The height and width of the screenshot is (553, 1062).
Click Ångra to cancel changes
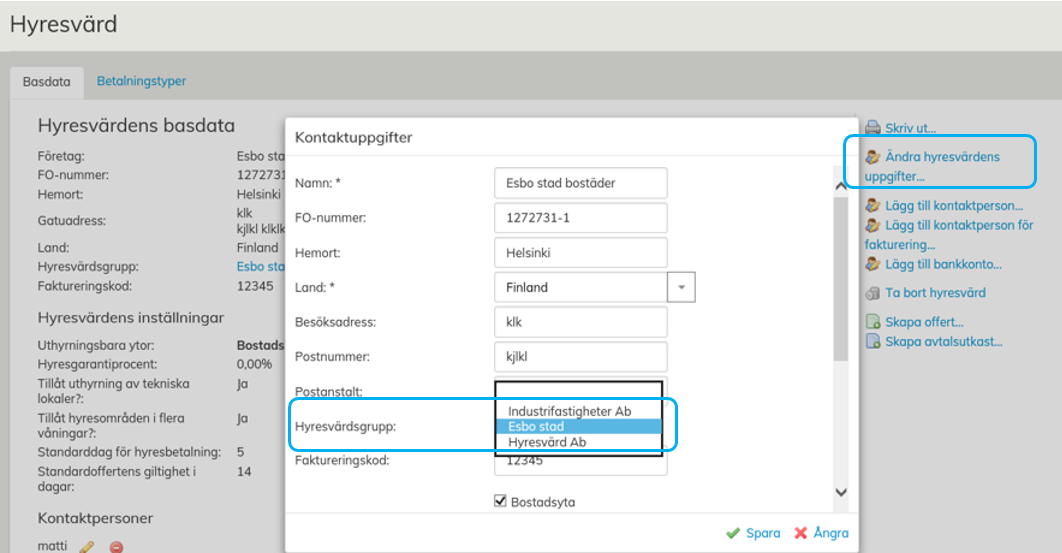point(821,533)
